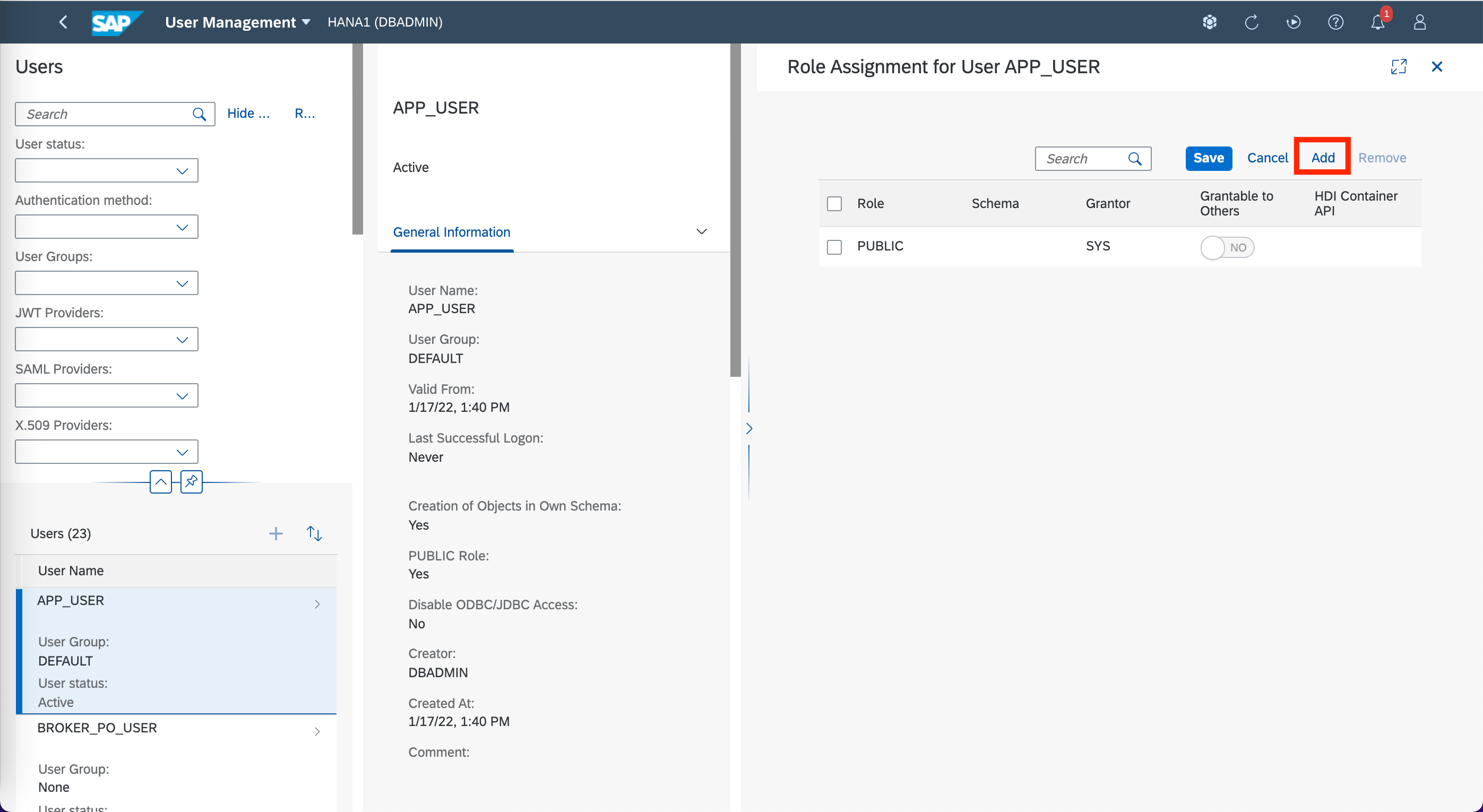This screenshot has height=812, width=1483.
Task: Click the plus icon to add user
Action: (x=276, y=533)
